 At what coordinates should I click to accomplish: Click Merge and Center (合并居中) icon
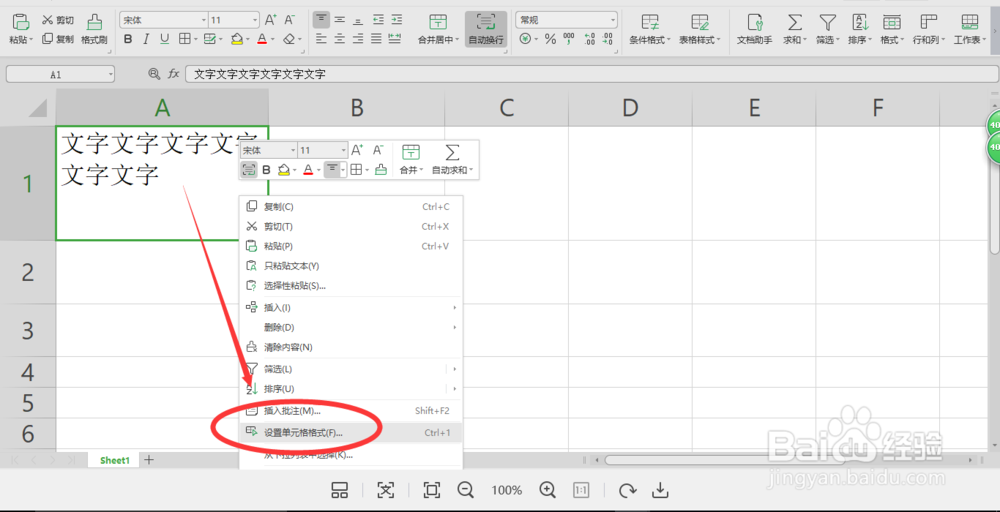click(438, 22)
